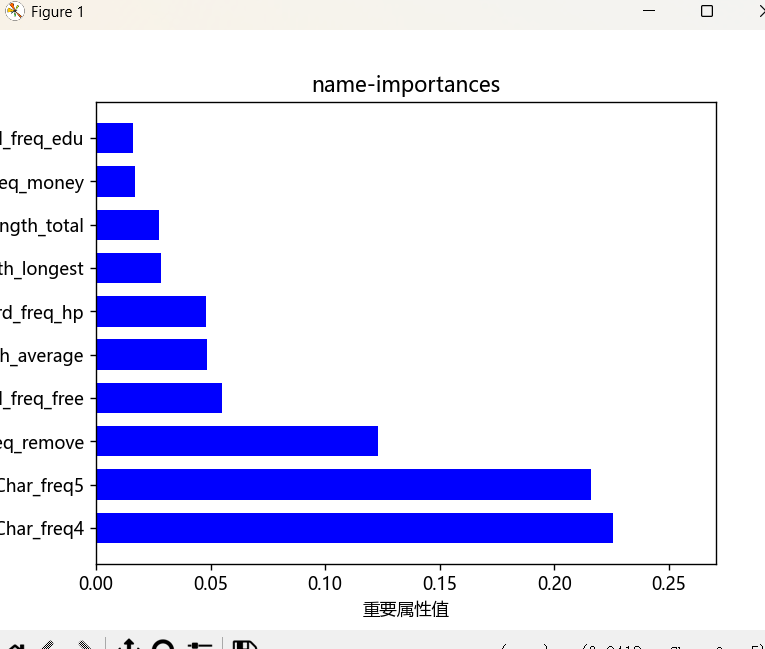Select the Pan axes tool in toolbar
The height and width of the screenshot is (649, 765).
point(129,645)
